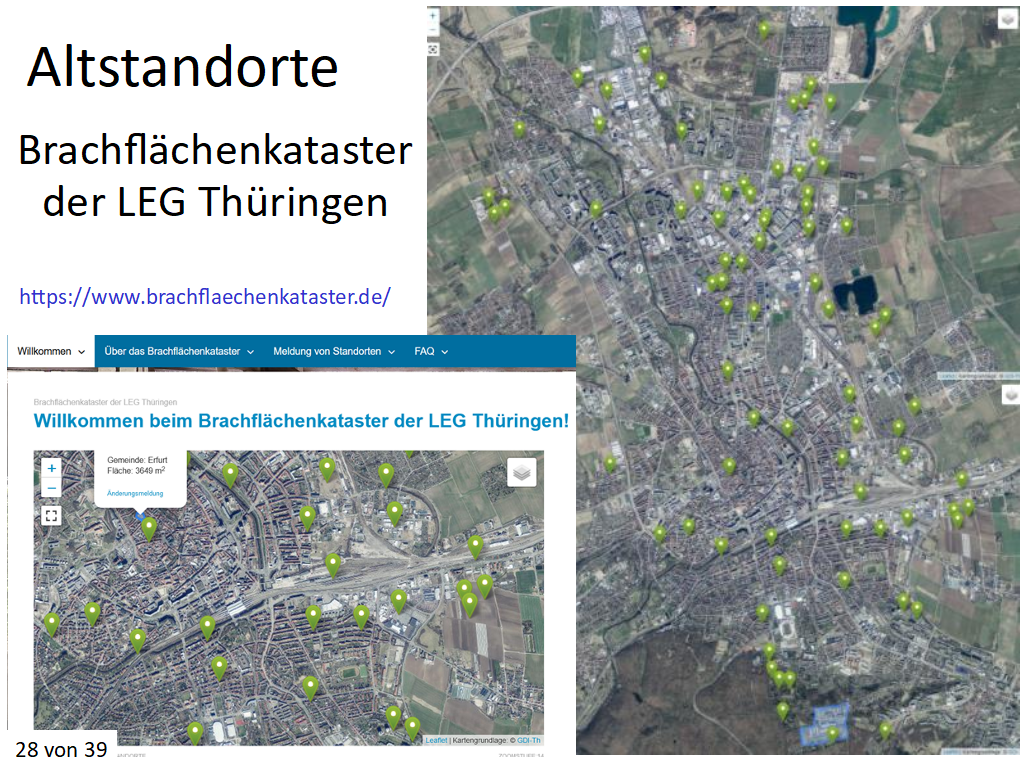The image size is (1024, 768).
Task: Expand the Über das Brachflächenkataster menu
Action: pyautogui.click(x=179, y=351)
